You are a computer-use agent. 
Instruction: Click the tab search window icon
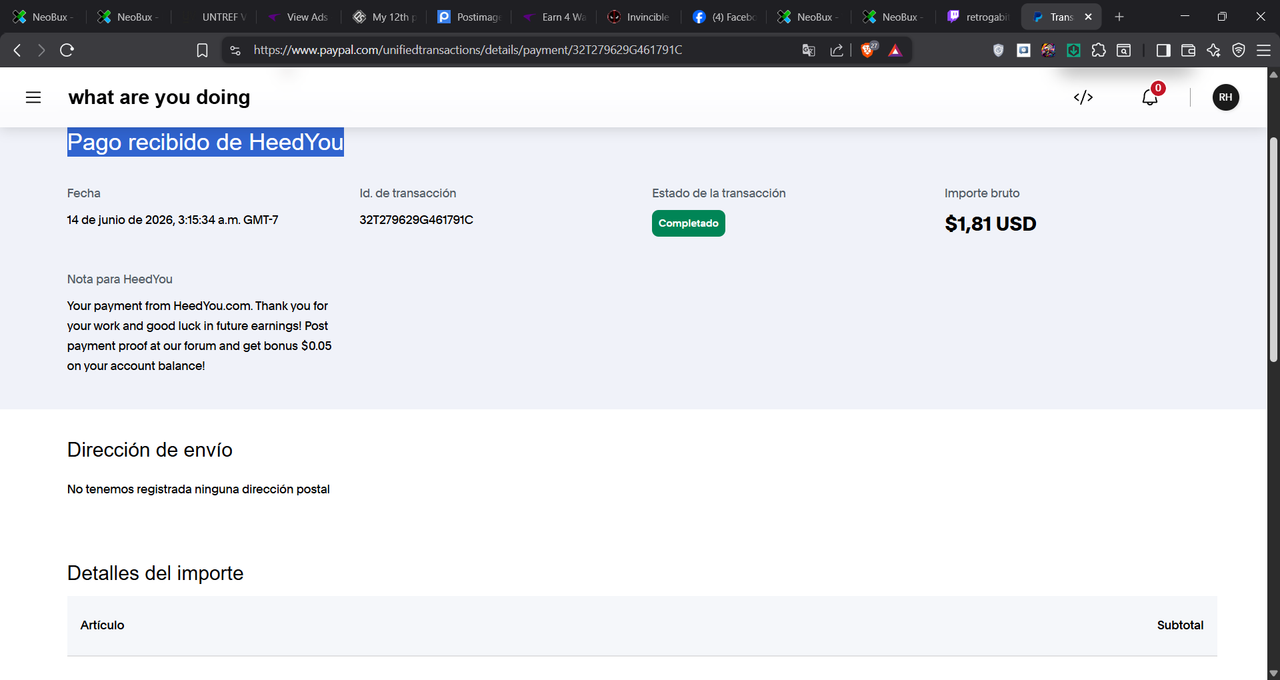[x=1124, y=50]
